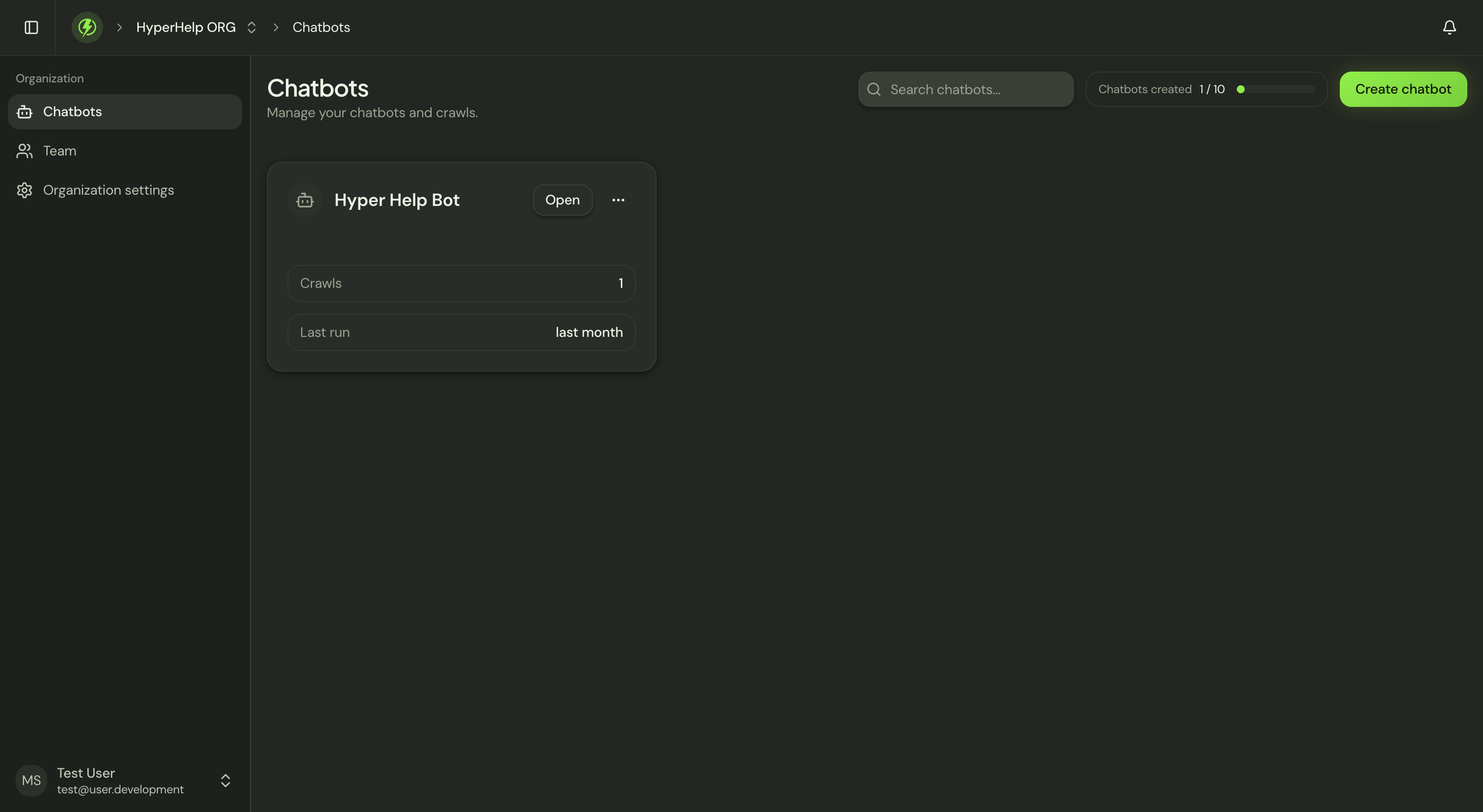1483x812 pixels.
Task: Create a new chatbot
Action: tap(1403, 89)
